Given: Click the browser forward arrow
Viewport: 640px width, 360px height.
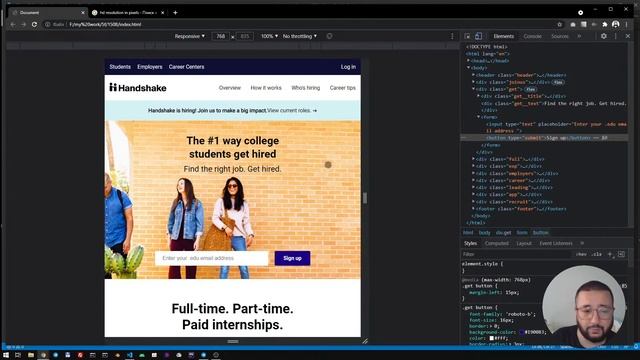Looking at the screenshot, I should pyautogui.click(x=23, y=24).
